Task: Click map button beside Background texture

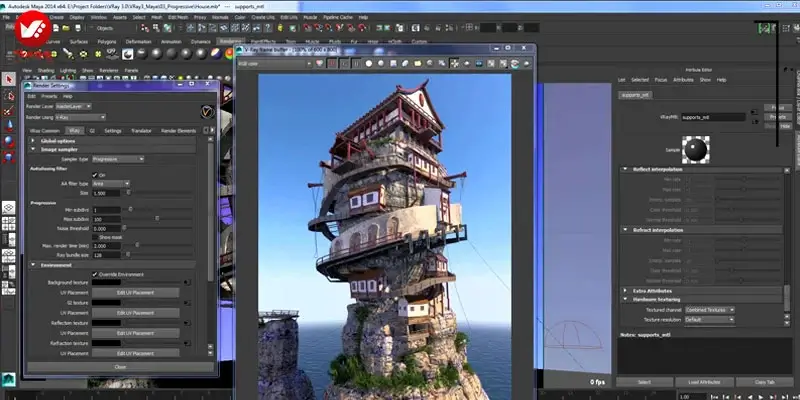Action: tap(187, 282)
